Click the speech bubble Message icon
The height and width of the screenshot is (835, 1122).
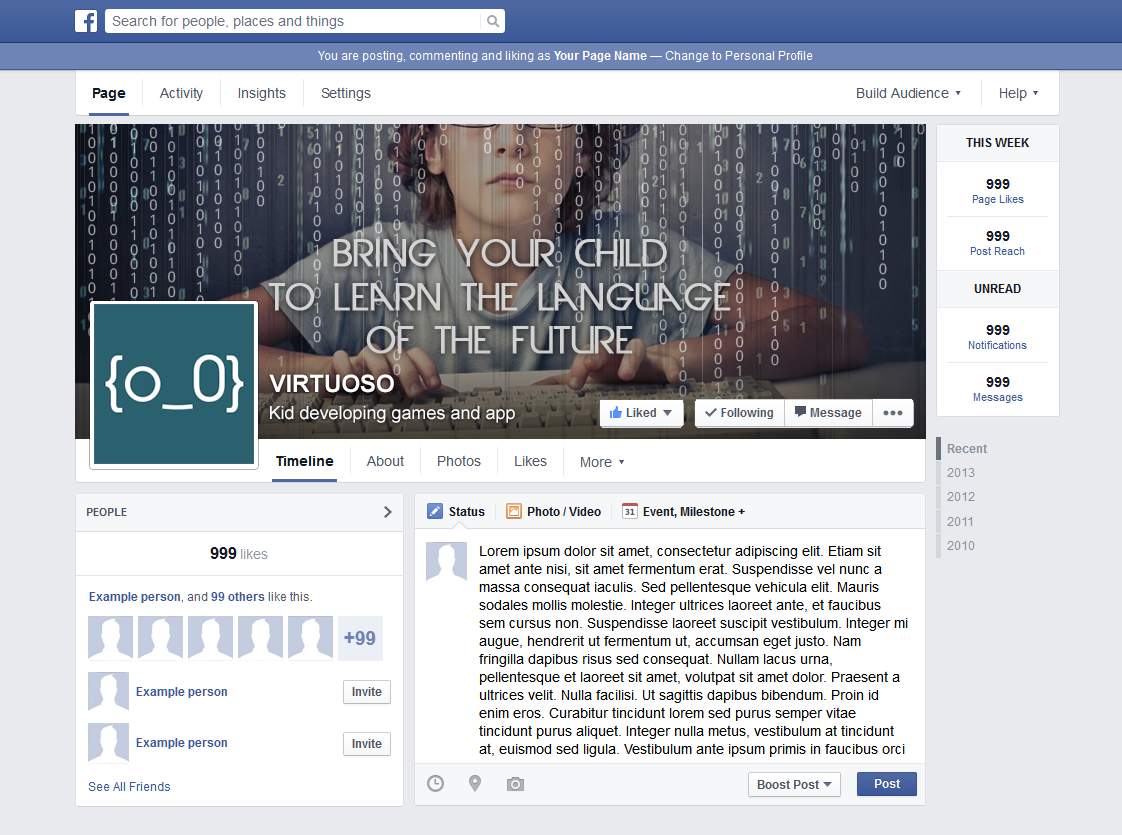point(800,411)
